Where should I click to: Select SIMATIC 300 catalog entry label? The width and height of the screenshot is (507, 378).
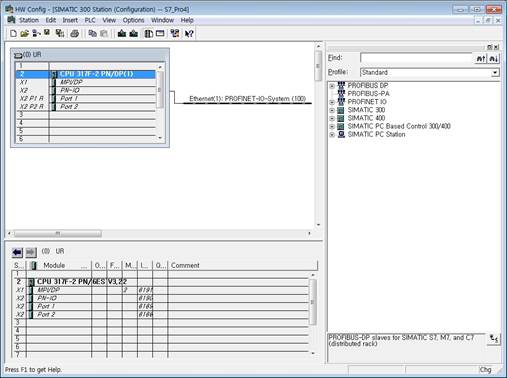pyautogui.click(x=366, y=110)
